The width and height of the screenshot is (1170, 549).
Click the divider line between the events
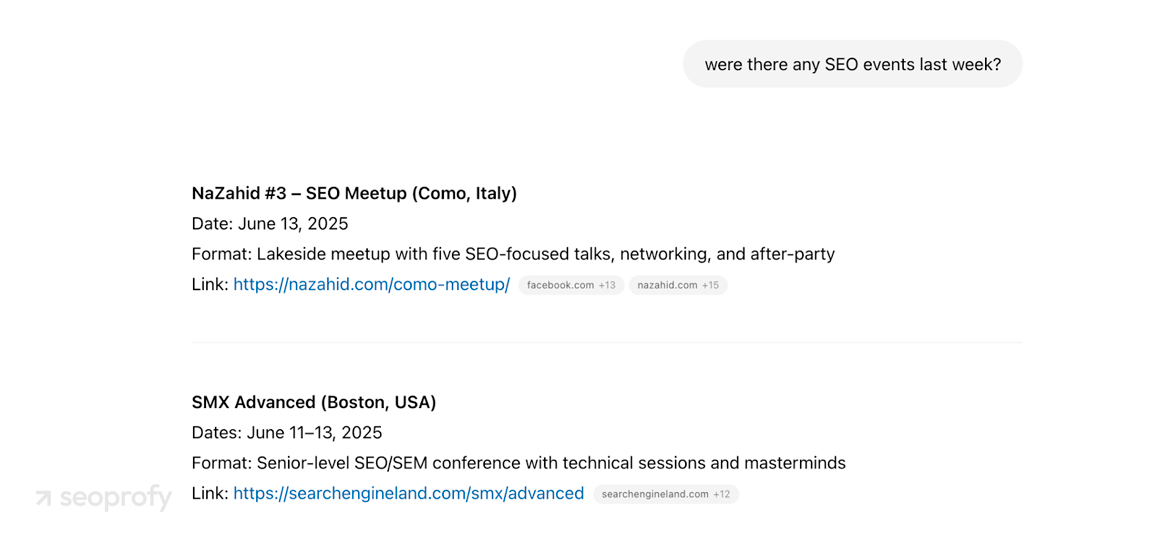tap(607, 342)
